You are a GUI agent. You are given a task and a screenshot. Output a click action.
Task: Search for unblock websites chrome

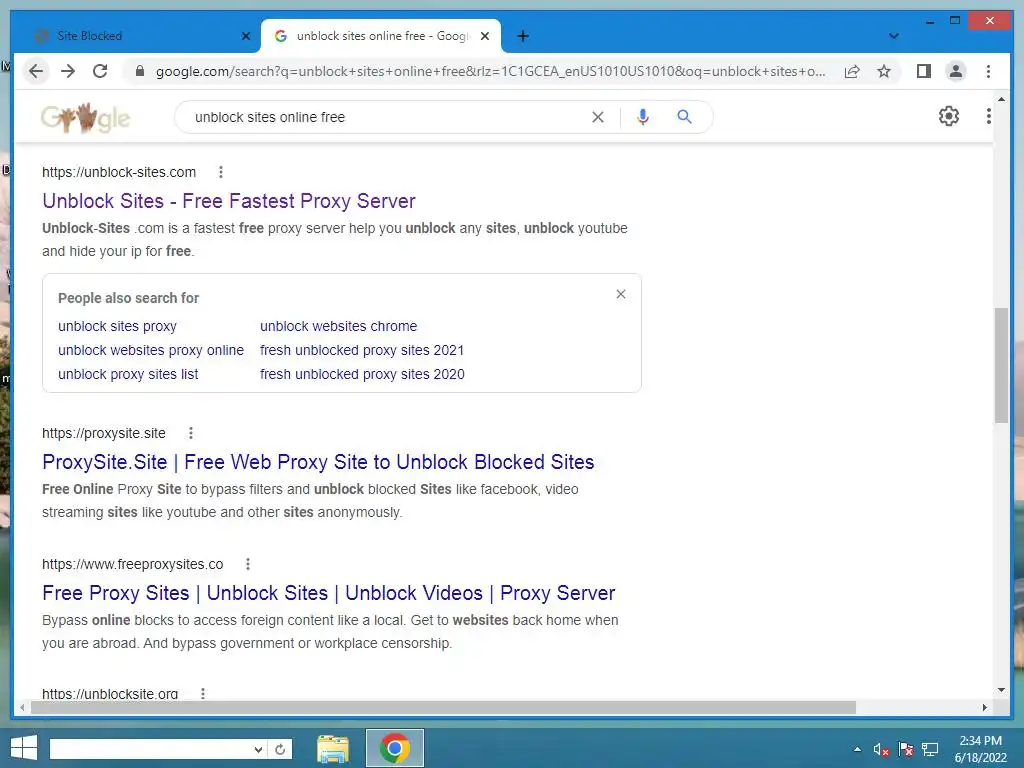[x=338, y=326]
